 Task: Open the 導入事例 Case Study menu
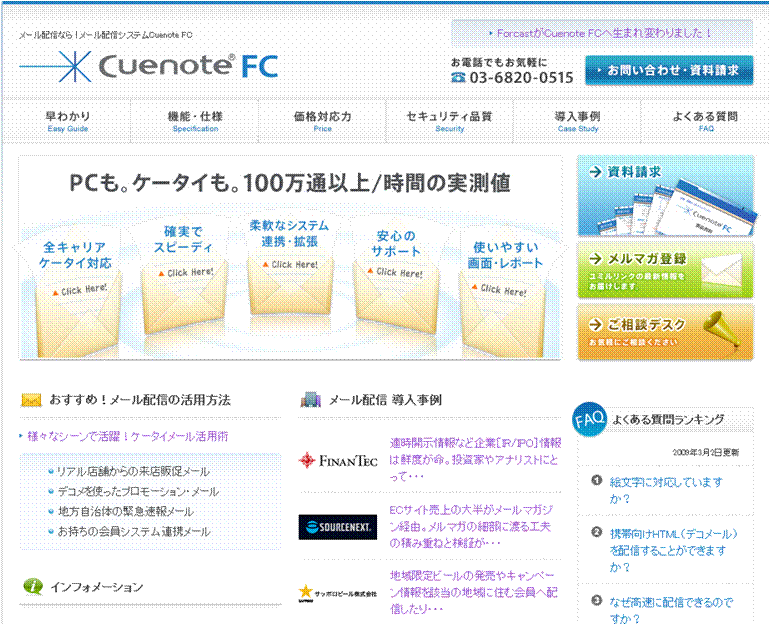[578, 121]
